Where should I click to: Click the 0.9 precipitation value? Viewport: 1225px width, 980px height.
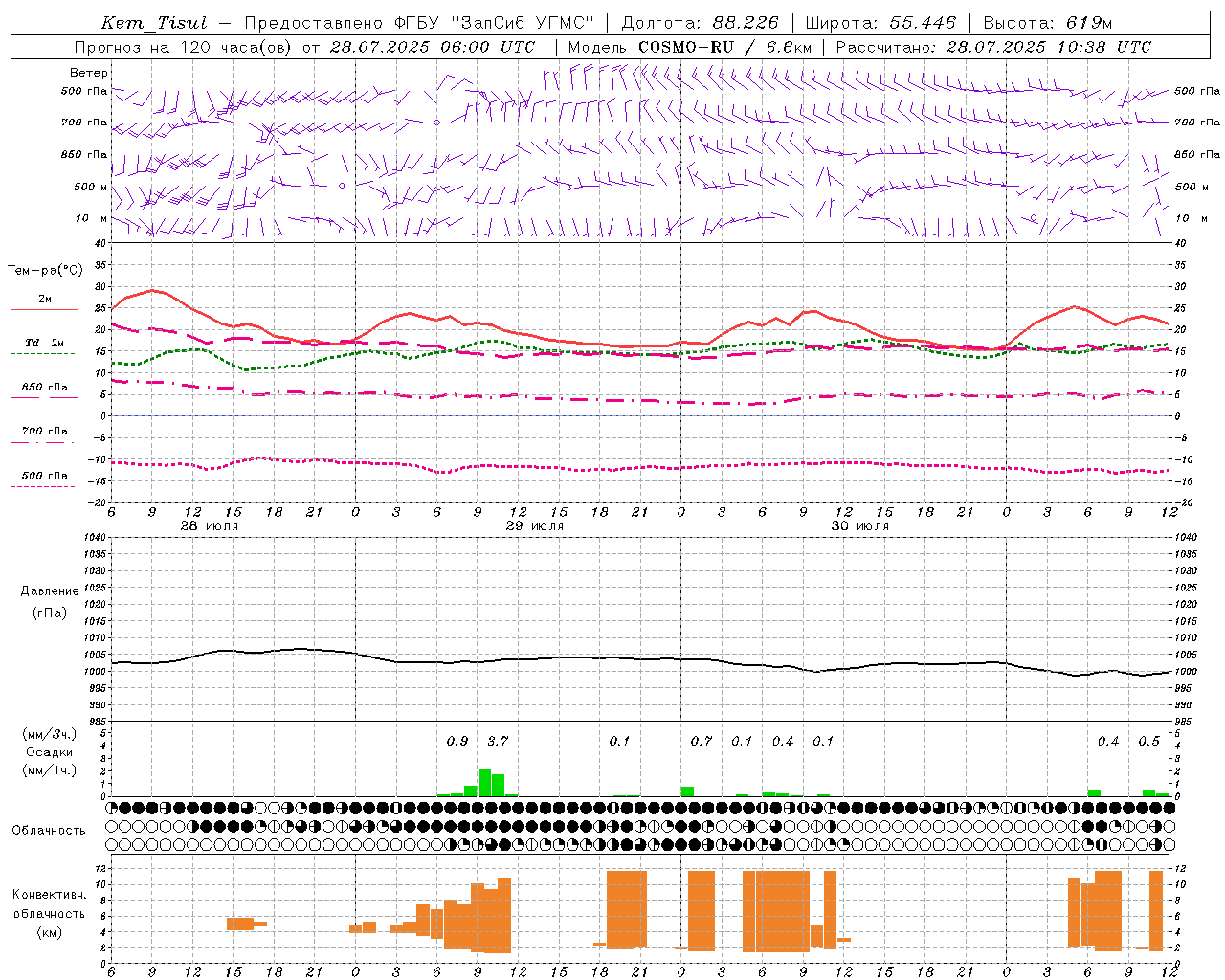457,741
